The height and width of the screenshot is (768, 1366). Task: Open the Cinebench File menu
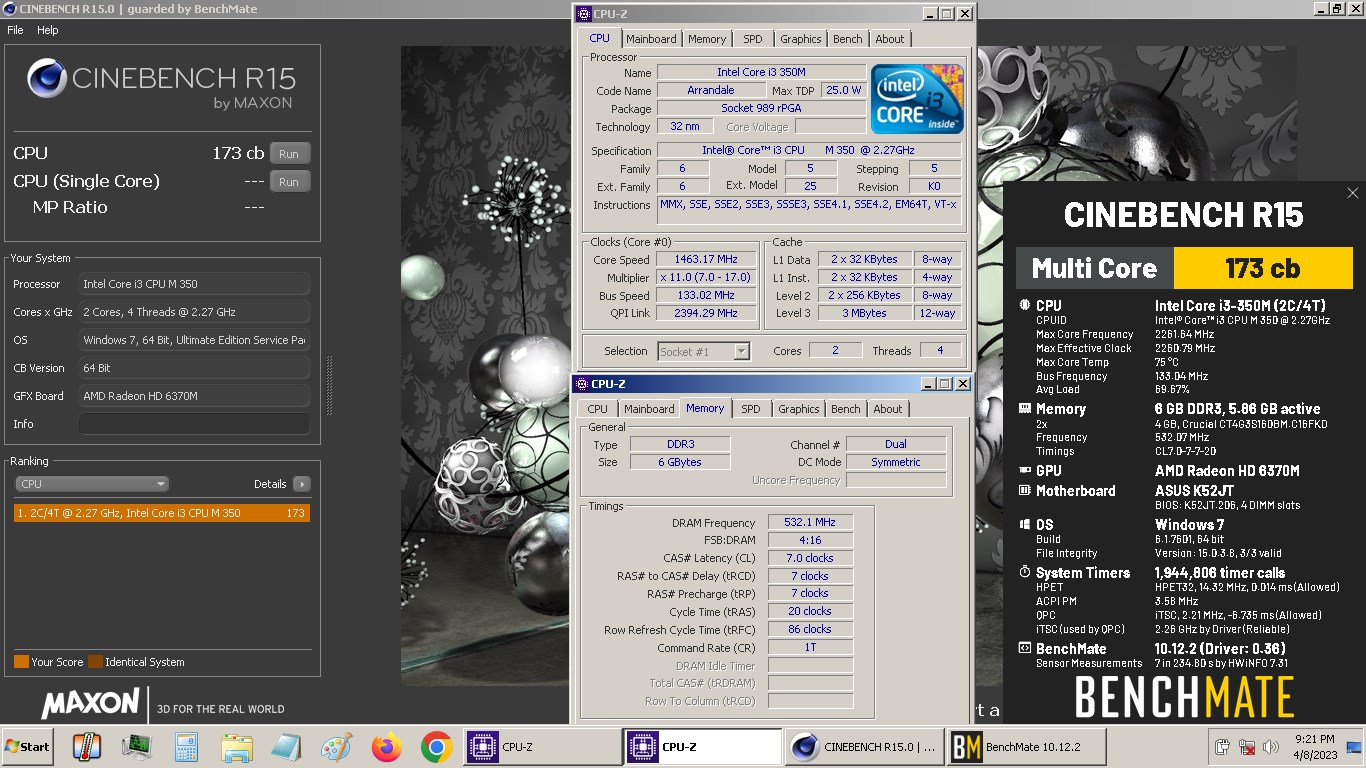pyautogui.click(x=15, y=30)
